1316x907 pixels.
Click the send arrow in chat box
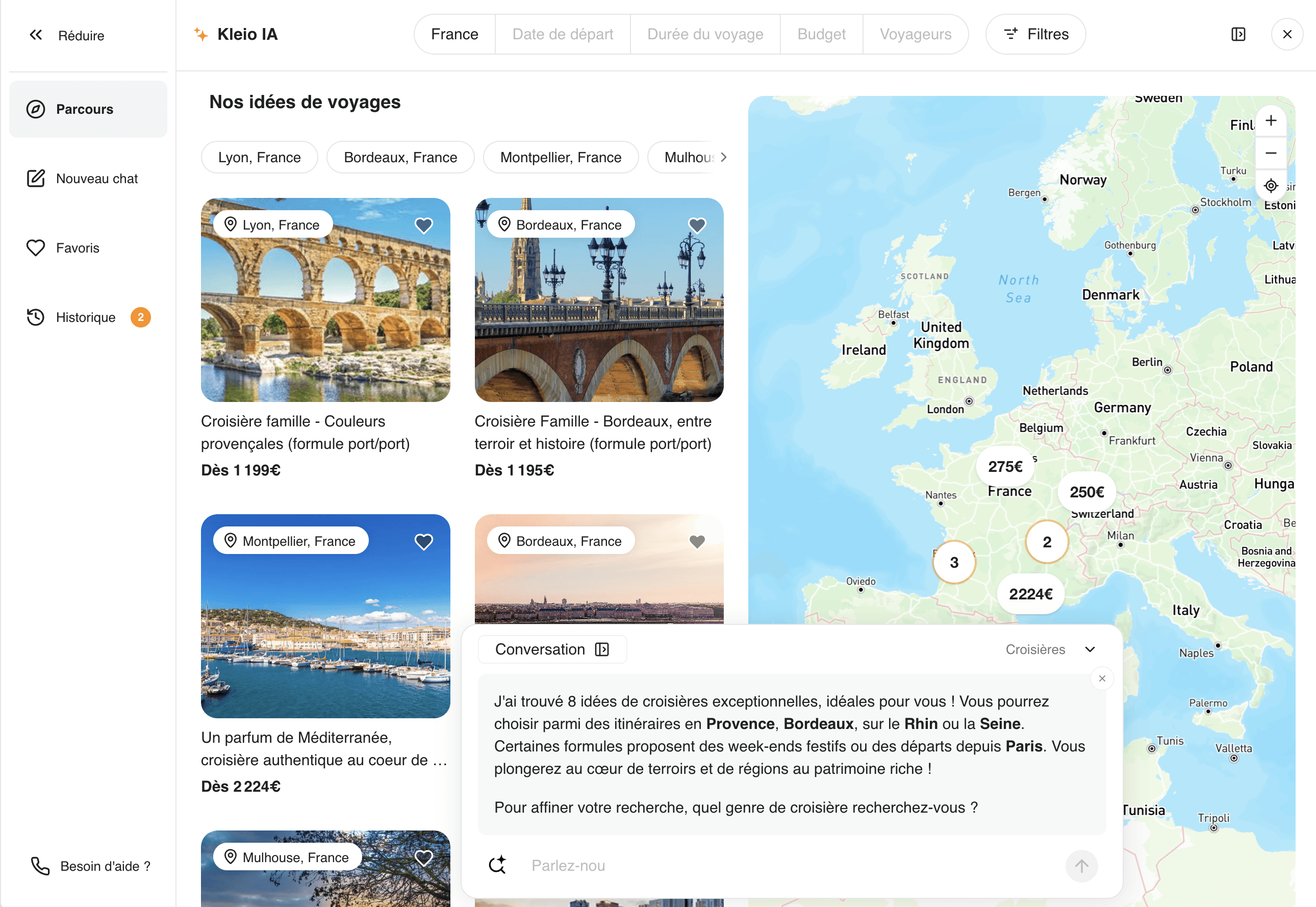[x=1081, y=866]
